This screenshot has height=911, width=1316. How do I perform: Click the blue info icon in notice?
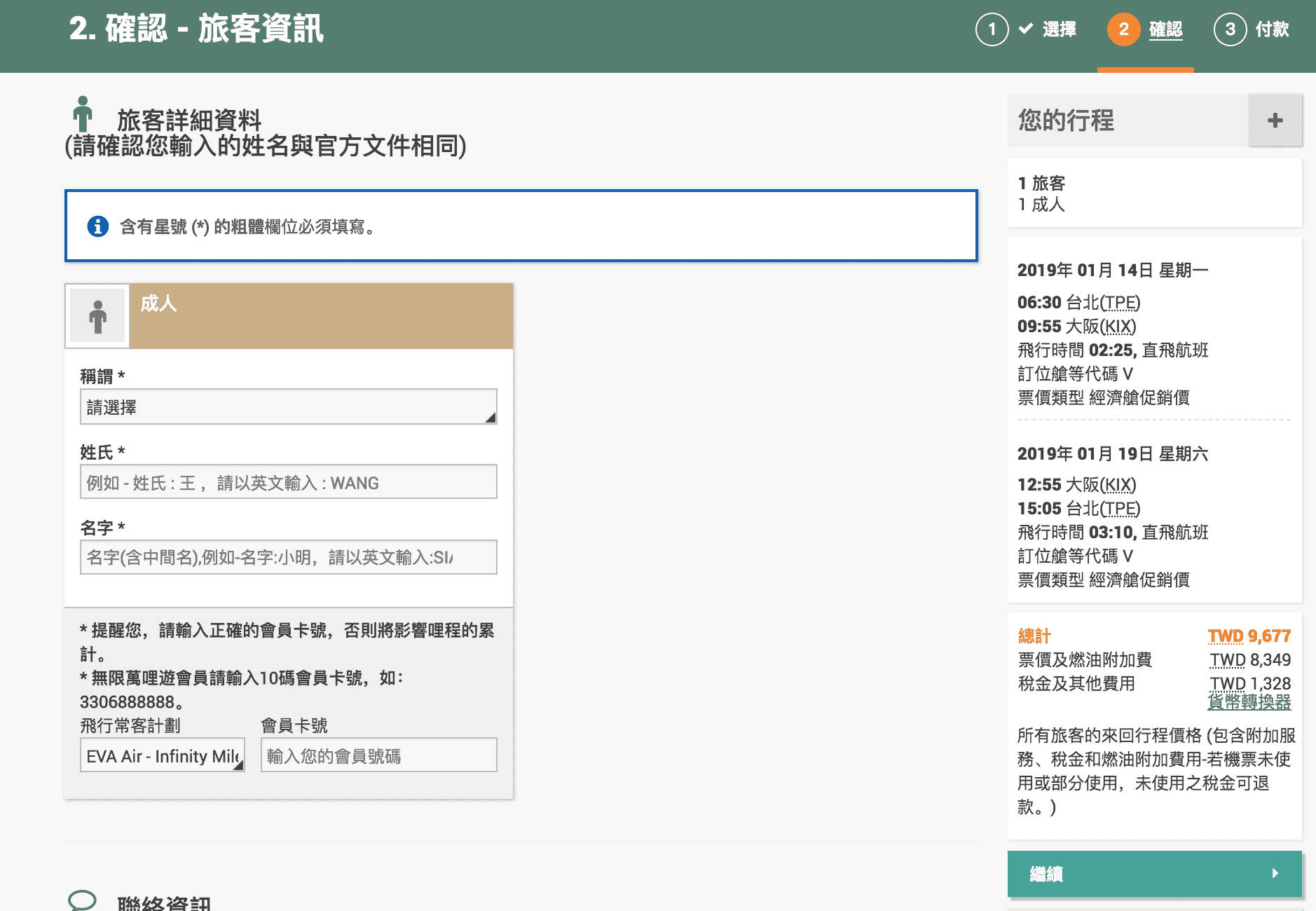[x=97, y=226]
